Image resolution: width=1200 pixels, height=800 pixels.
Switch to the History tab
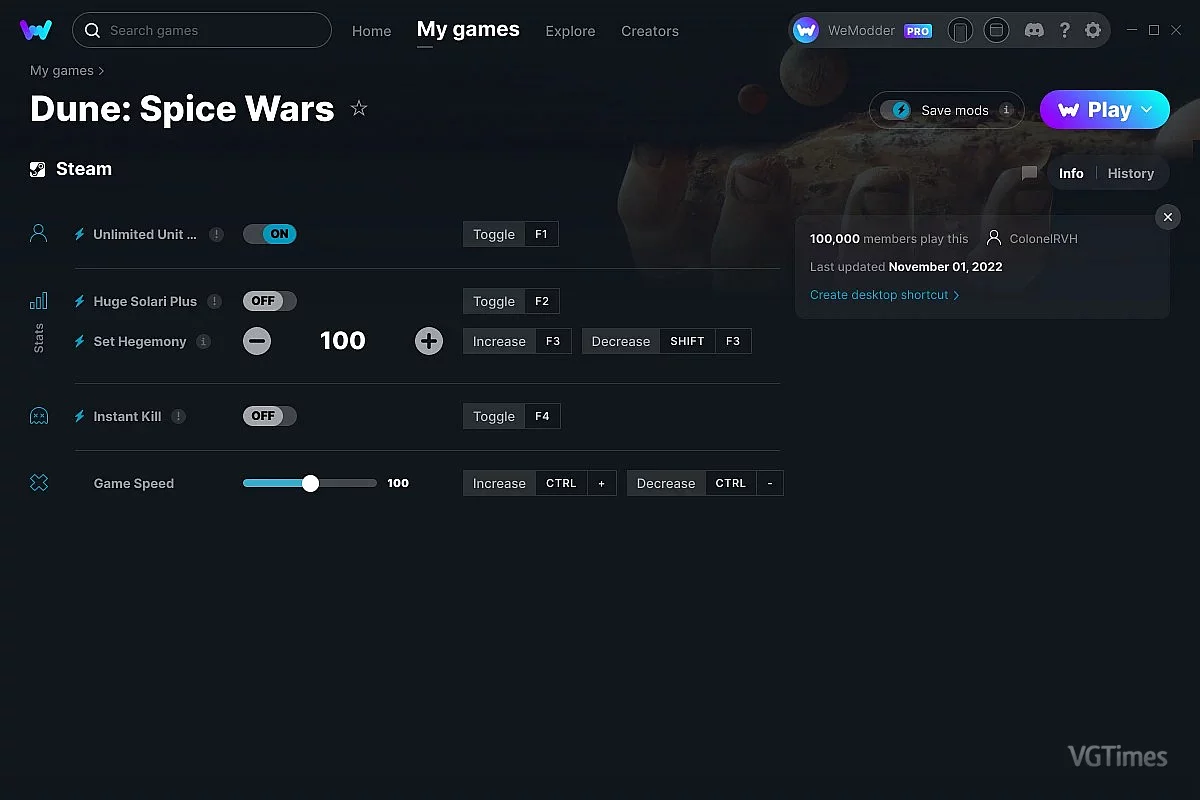click(1131, 173)
